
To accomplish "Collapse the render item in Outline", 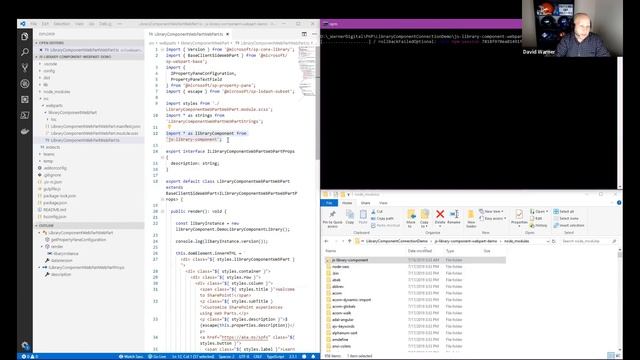I will [x=42, y=247].
